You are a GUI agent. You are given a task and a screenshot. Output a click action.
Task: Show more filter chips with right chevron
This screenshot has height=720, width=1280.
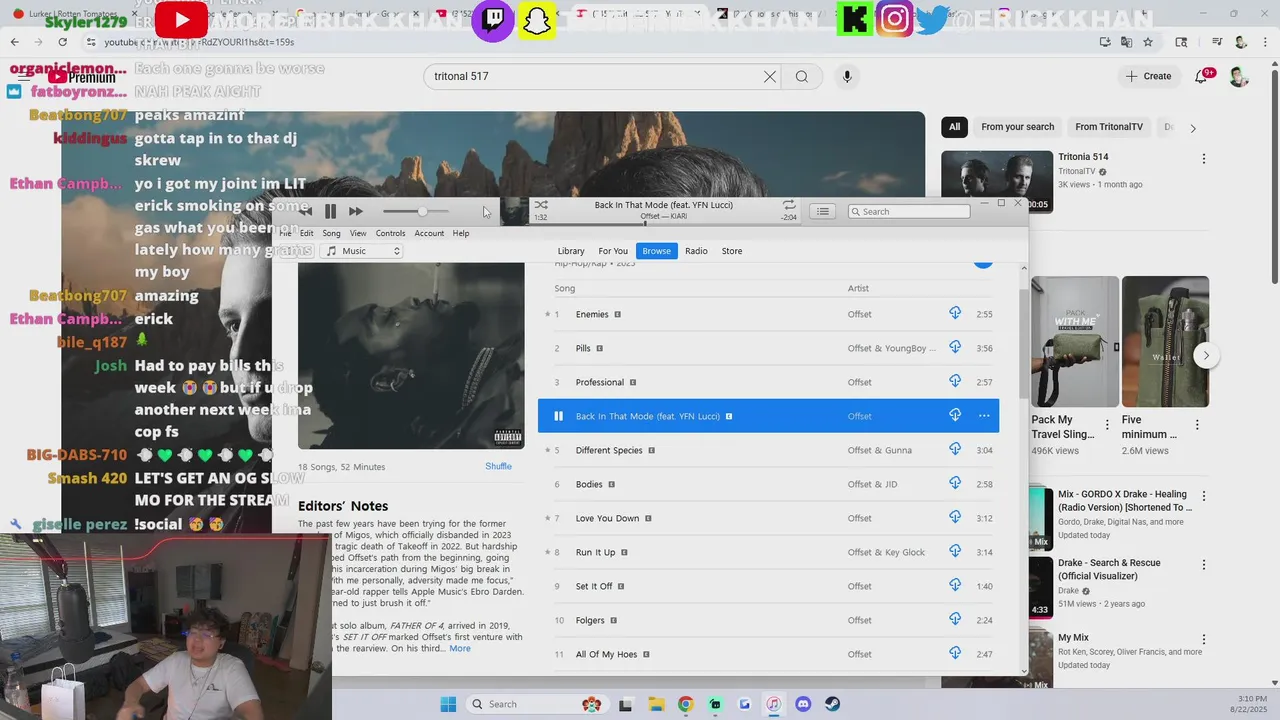coord(1192,128)
